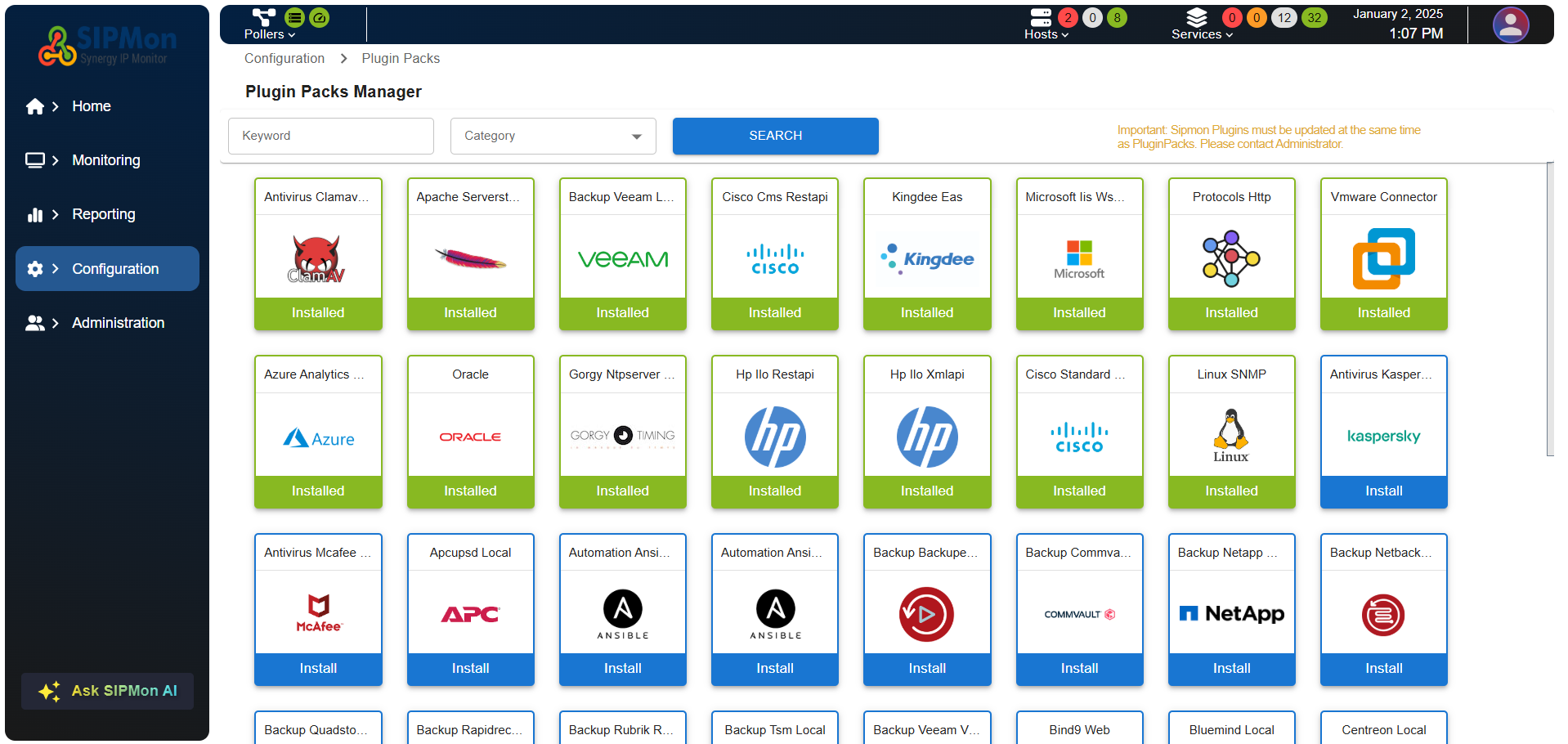Open the Reporting sidebar menu

click(104, 214)
